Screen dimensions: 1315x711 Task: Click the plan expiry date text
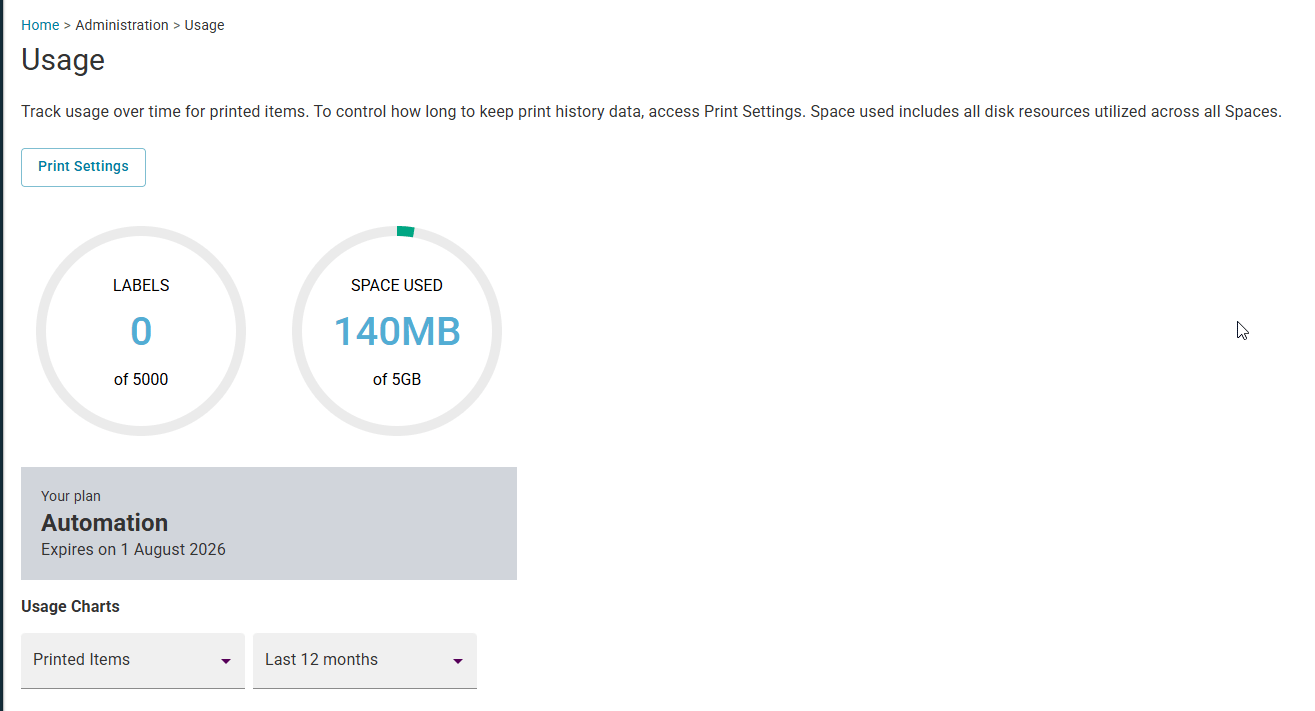(133, 549)
